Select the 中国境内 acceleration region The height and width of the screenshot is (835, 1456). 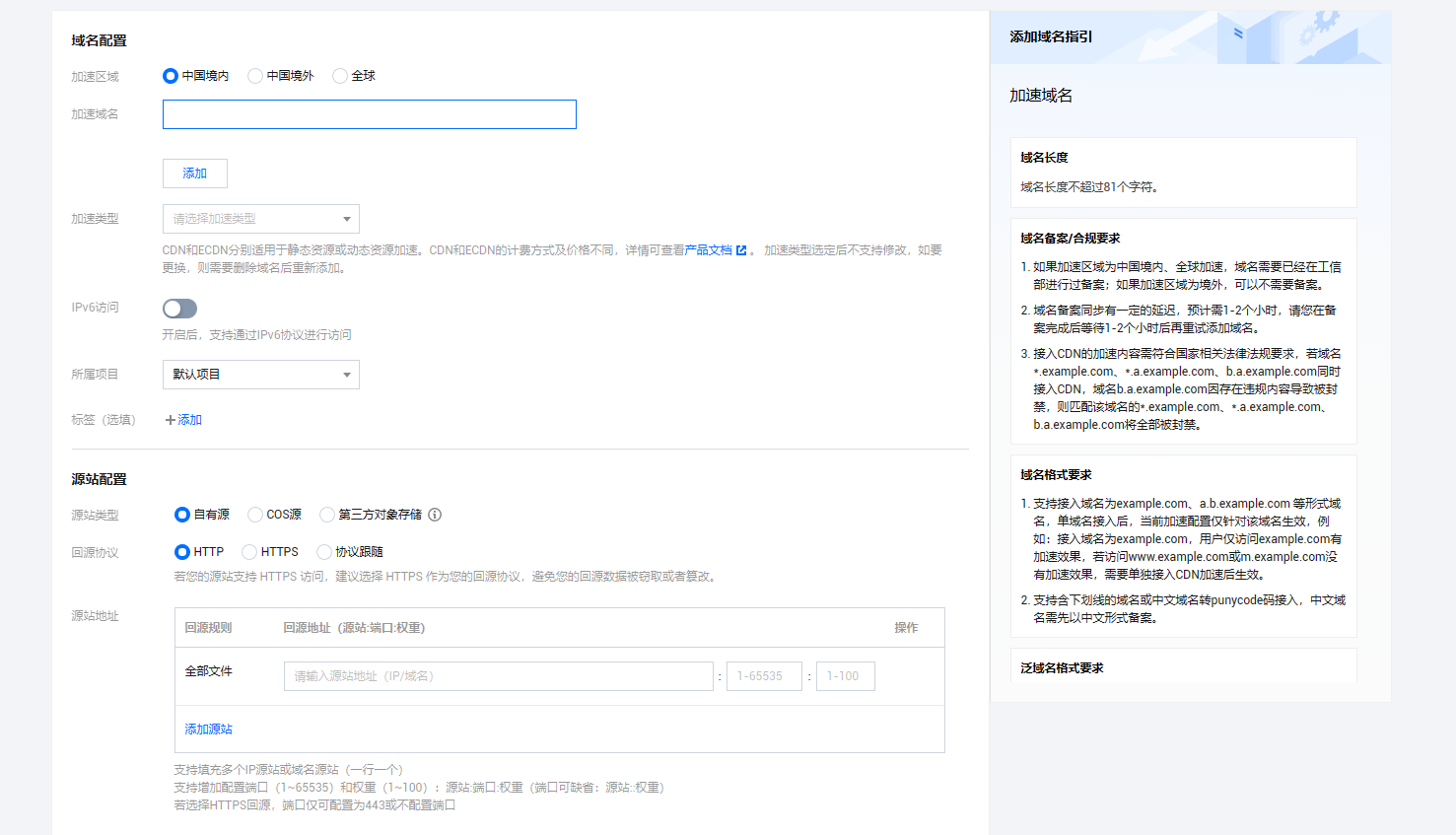coord(171,76)
